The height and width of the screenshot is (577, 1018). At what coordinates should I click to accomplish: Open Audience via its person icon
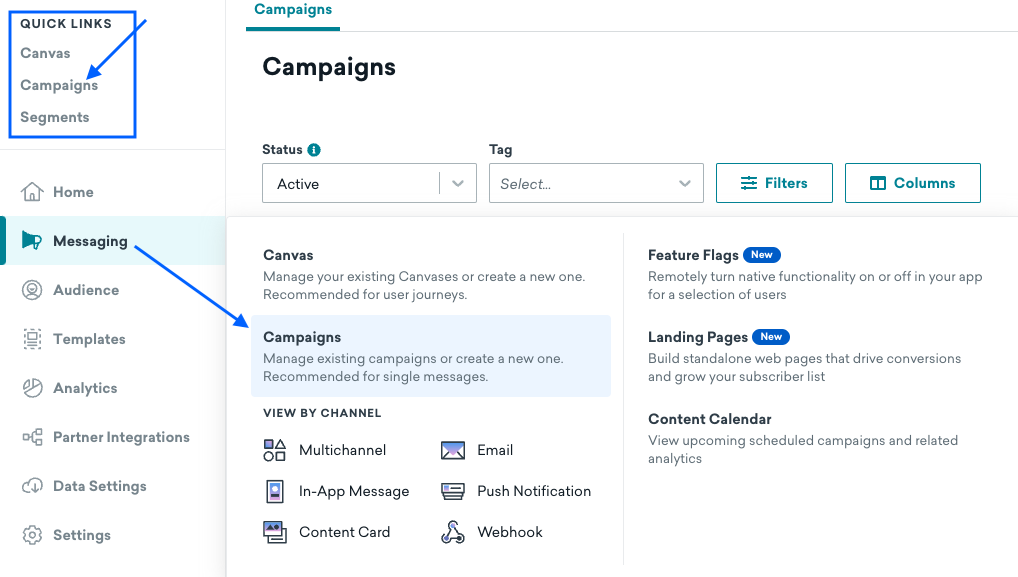pyautogui.click(x=33, y=290)
